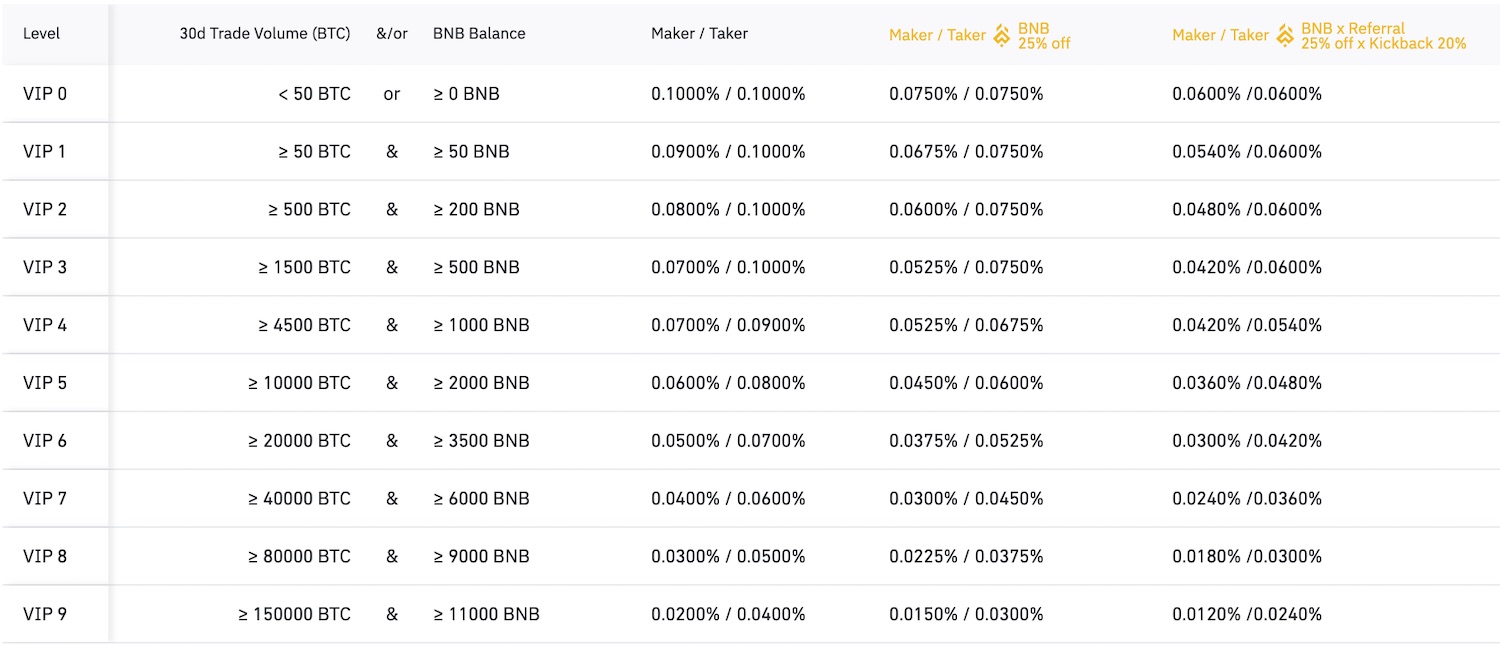
Task: Select the "30d Trade Volume (BTC)" header
Action: point(265,33)
